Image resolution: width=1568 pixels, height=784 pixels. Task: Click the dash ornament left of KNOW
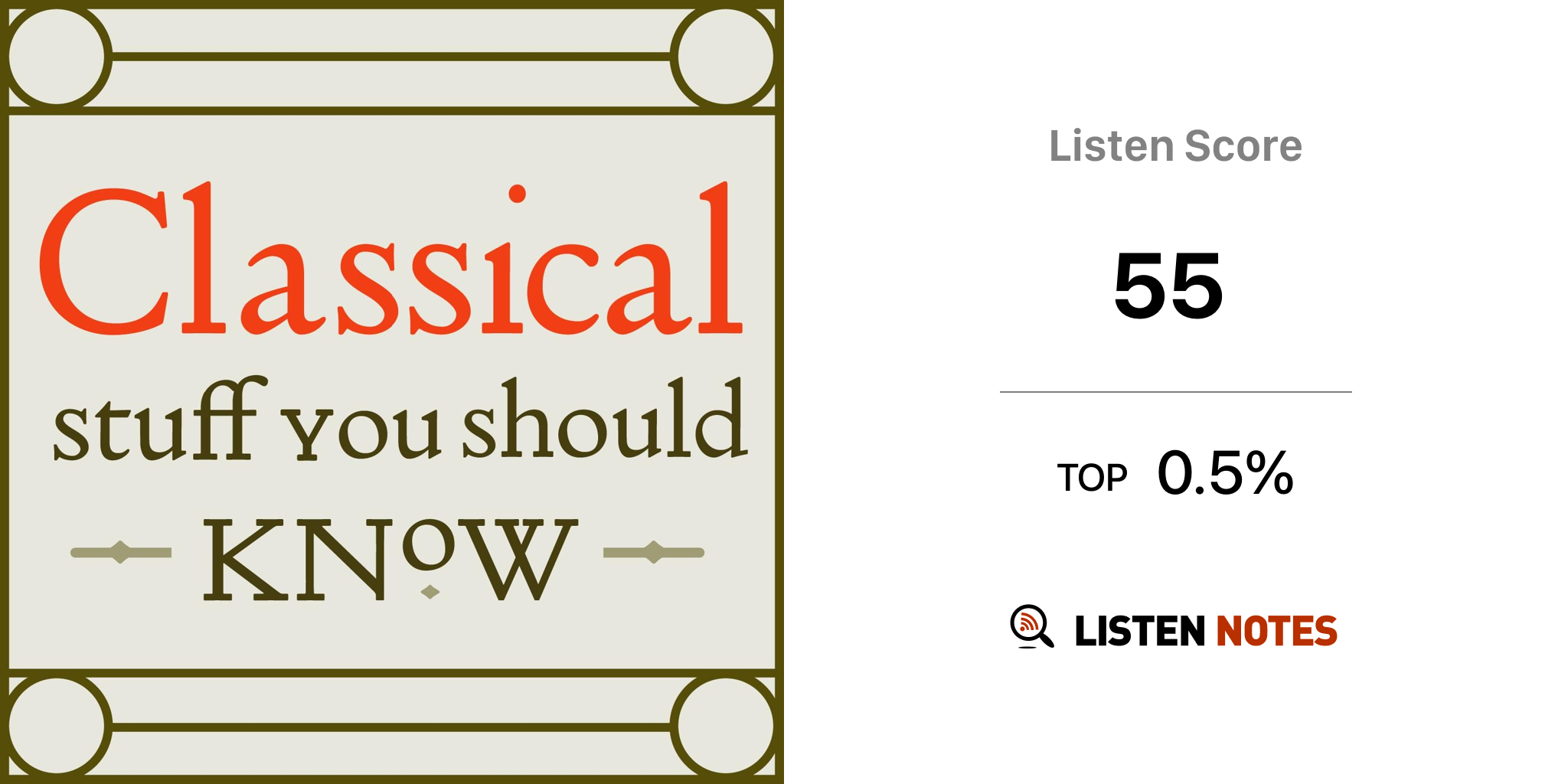[121, 552]
